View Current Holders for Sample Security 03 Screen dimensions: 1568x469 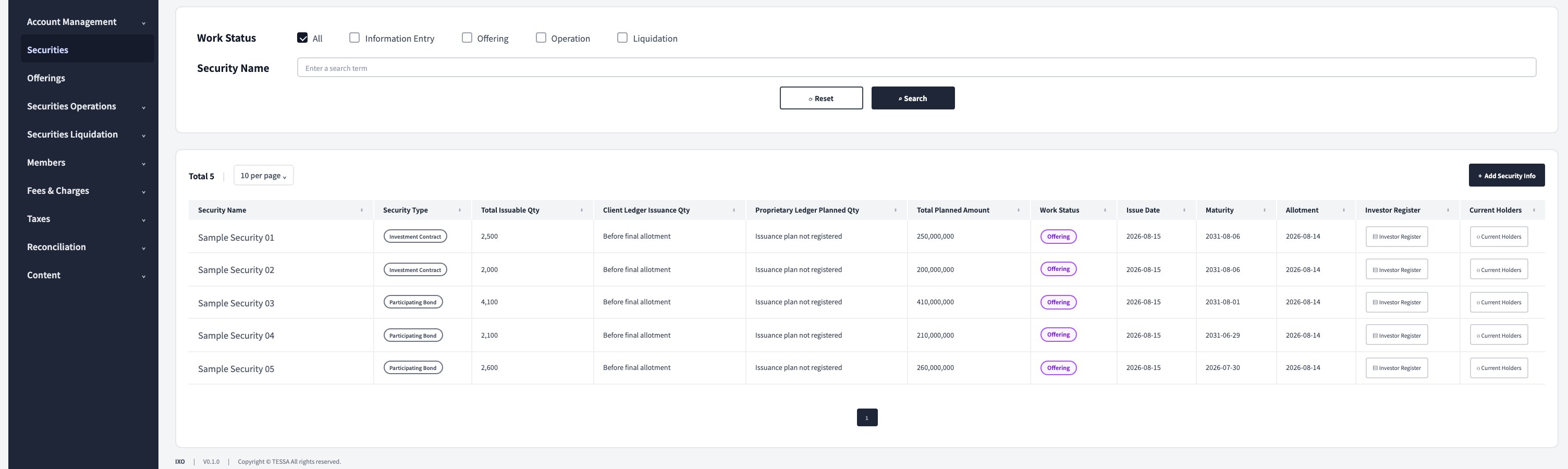click(1499, 302)
